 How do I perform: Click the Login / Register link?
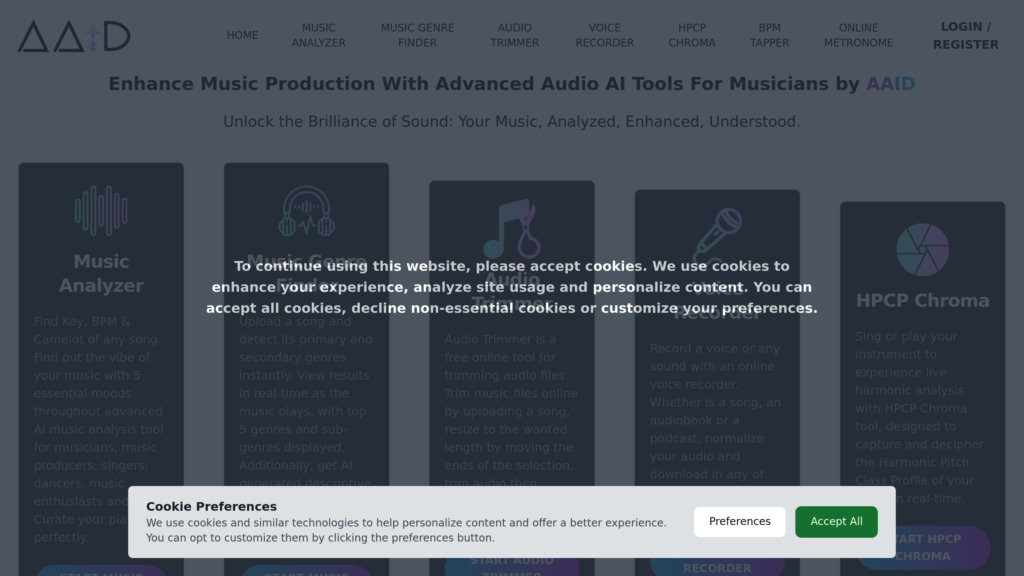(x=965, y=35)
